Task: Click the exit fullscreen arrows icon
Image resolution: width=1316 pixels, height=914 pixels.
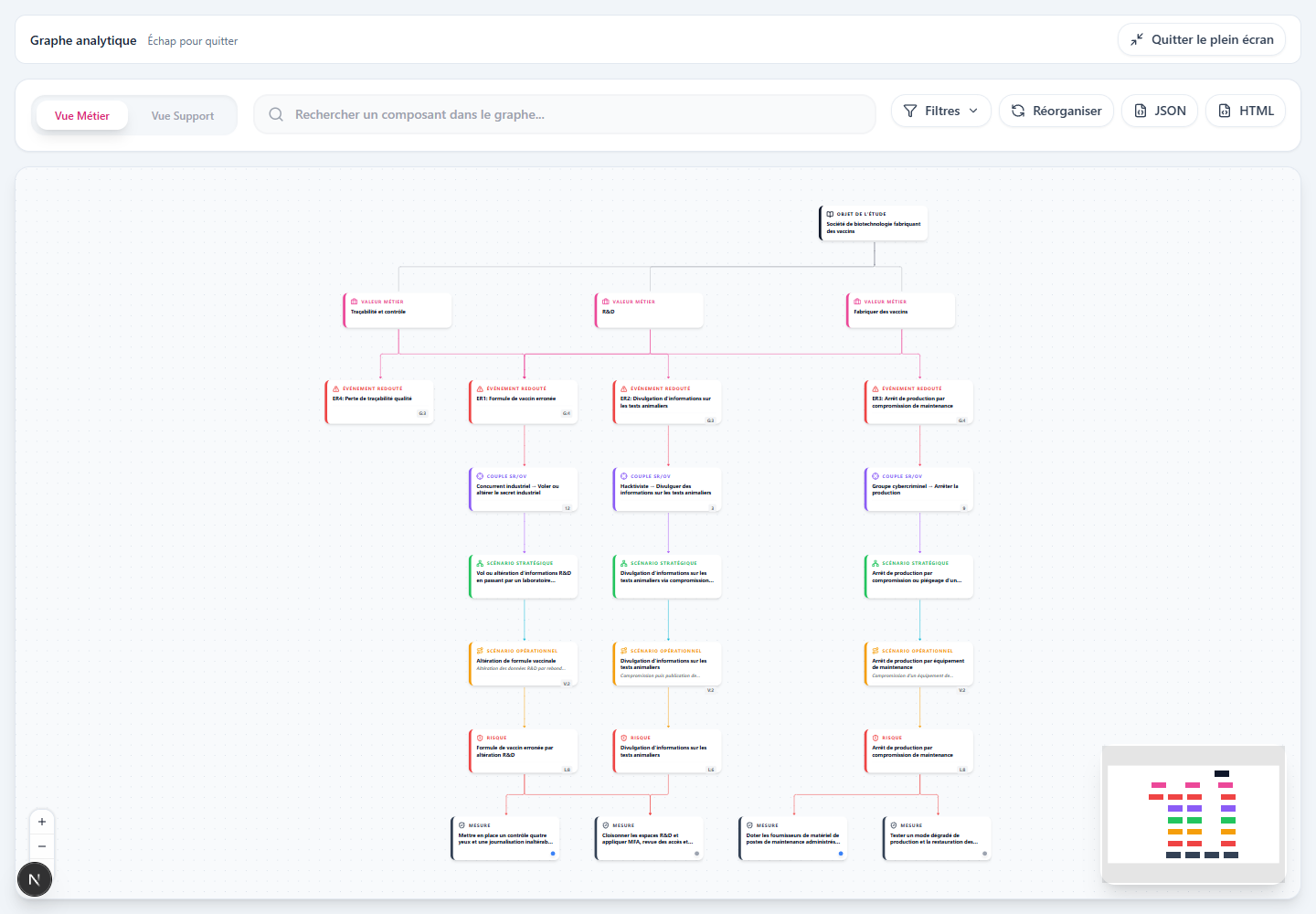Action: click(1137, 39)
